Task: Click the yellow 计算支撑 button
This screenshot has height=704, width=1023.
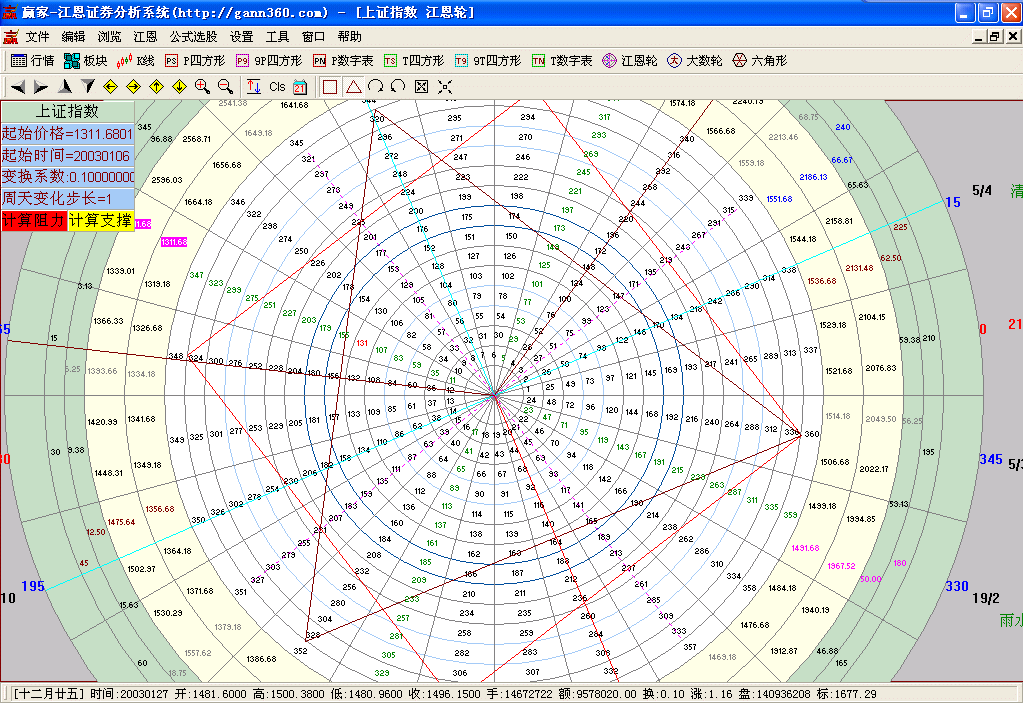Action: coord(100,221)
